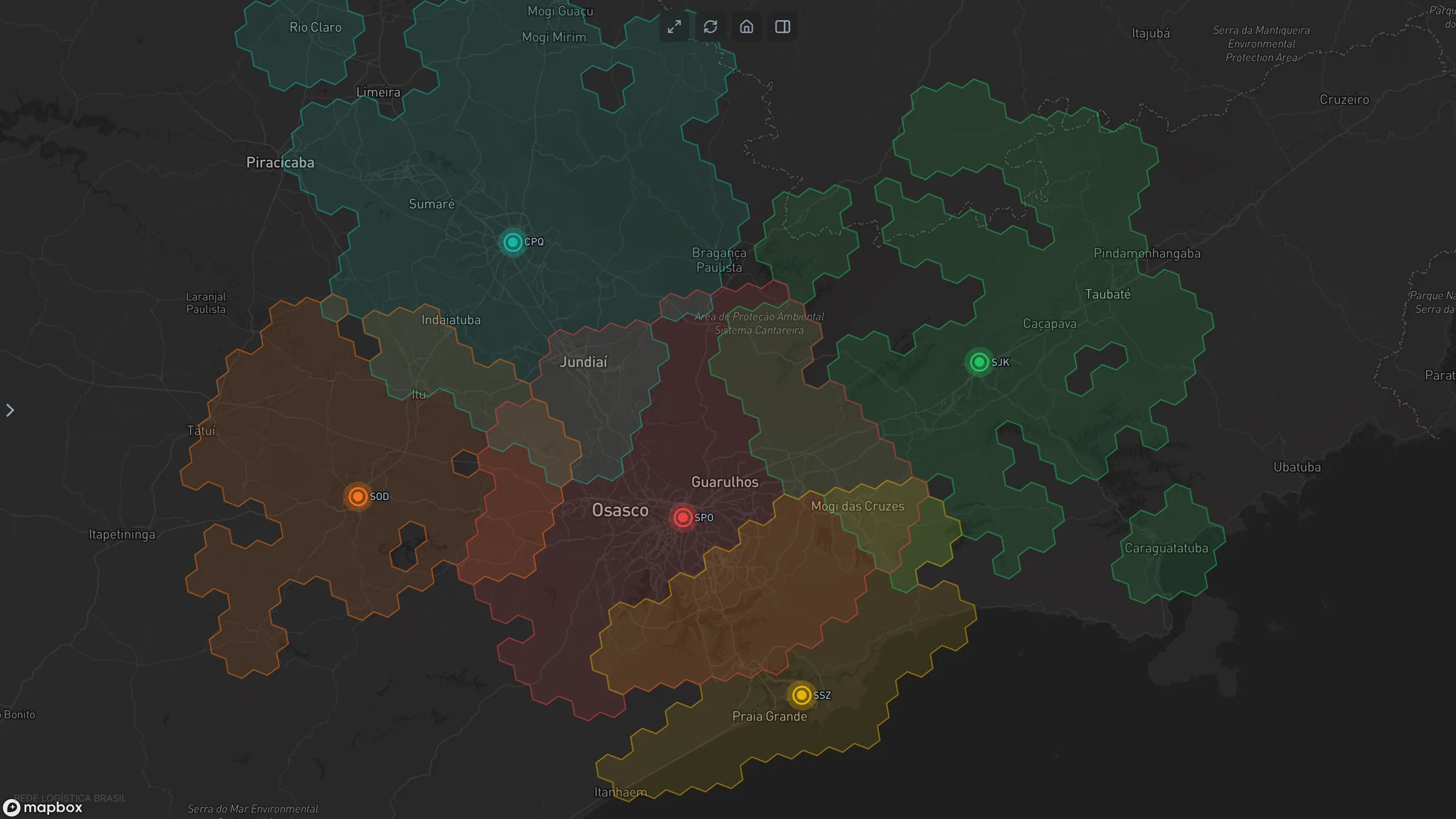Screen dimensions: 1456x819
Task: Click the Itajubá city label
Action: (1151, 33)
